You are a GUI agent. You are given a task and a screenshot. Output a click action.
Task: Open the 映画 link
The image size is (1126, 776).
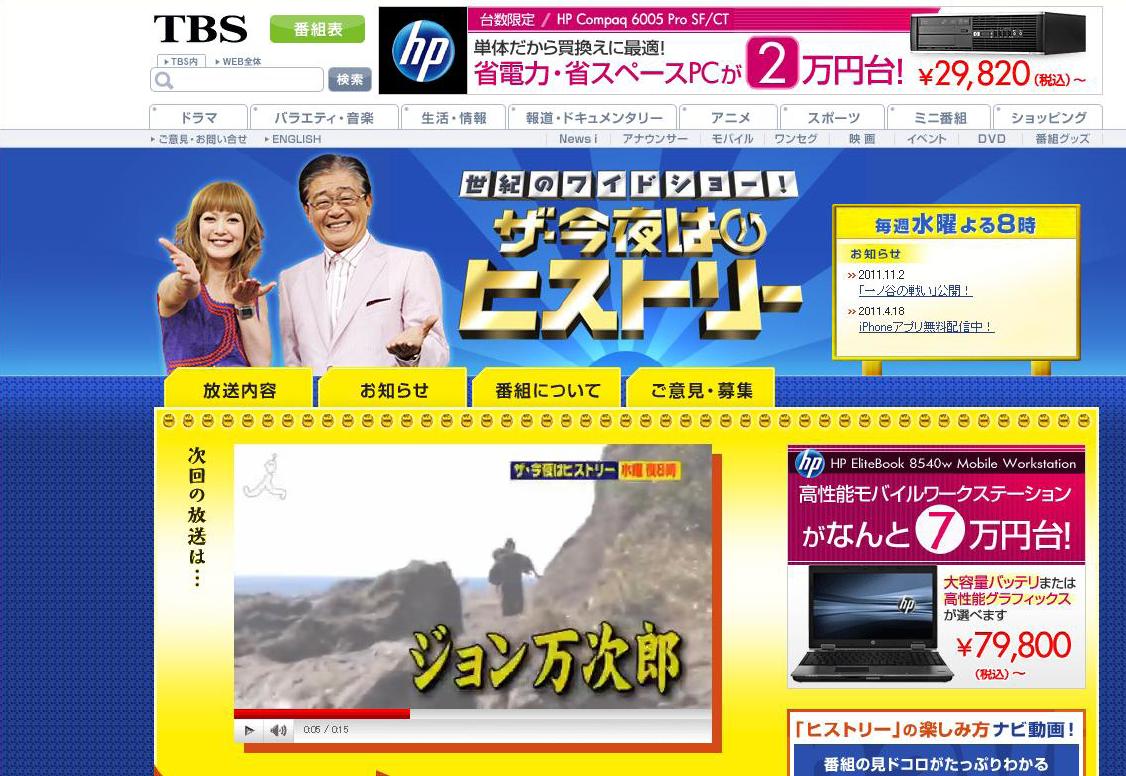tap(862, 139)
